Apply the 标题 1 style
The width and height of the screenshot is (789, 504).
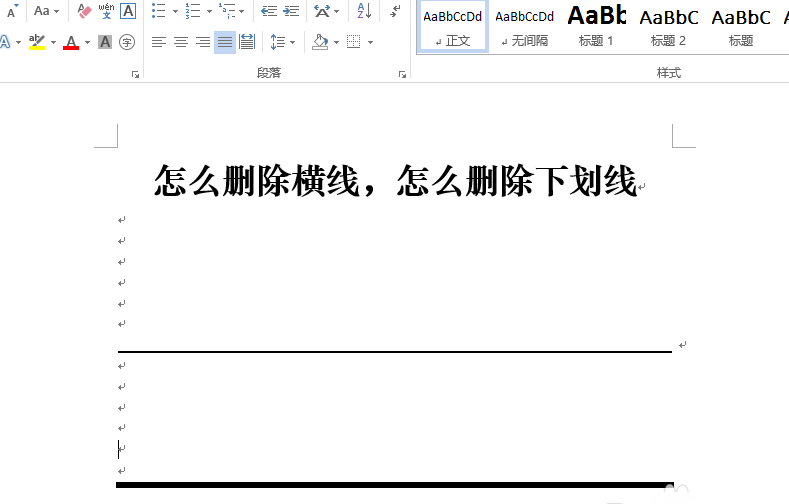pos(596,27)
